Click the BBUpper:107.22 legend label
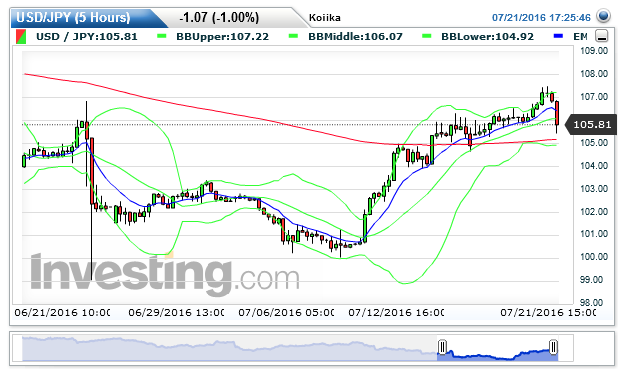This screenshot has width=625, height=374. click(x=222, y=37)
